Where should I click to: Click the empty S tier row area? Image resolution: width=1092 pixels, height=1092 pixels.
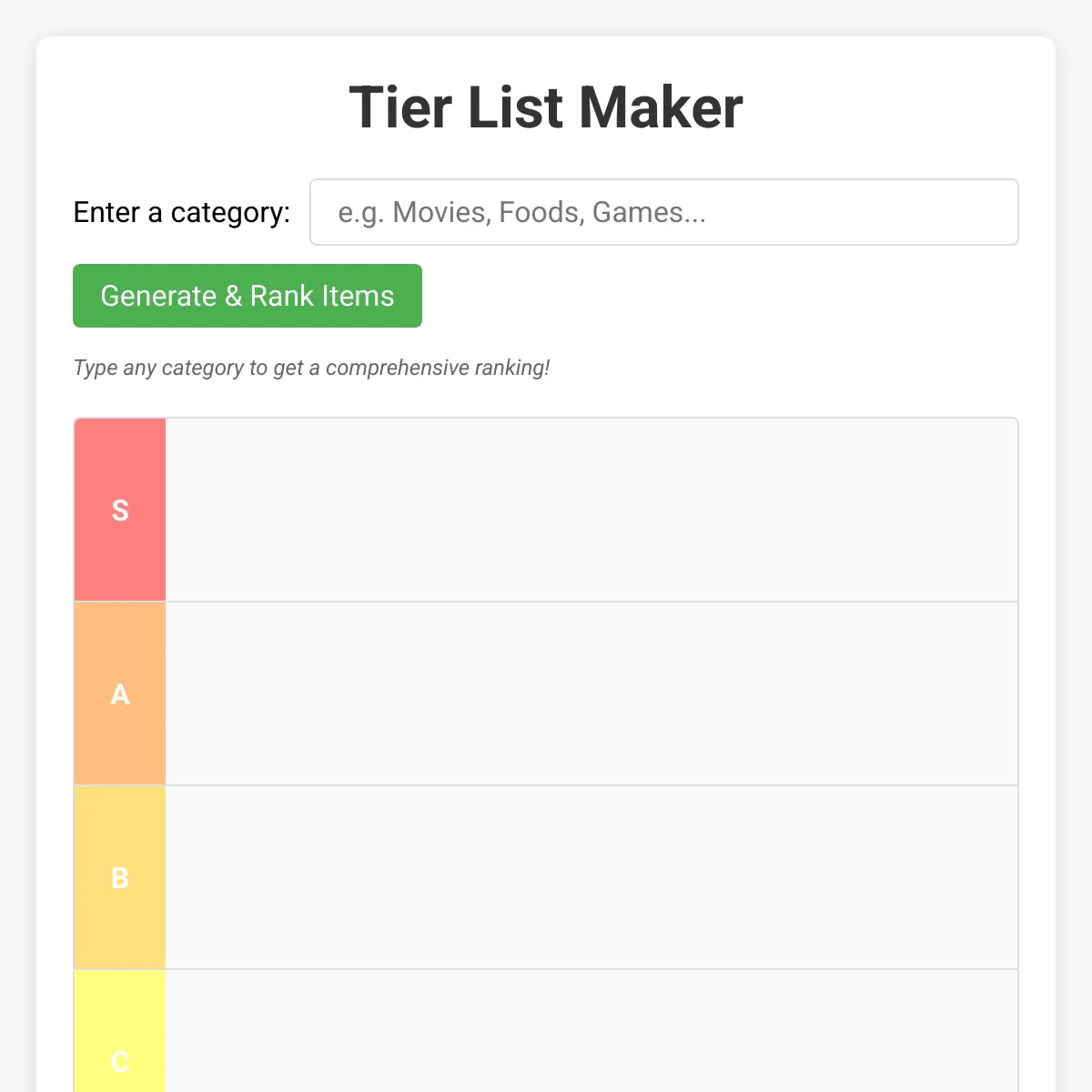pyautogui.click(x=591, y=510)
